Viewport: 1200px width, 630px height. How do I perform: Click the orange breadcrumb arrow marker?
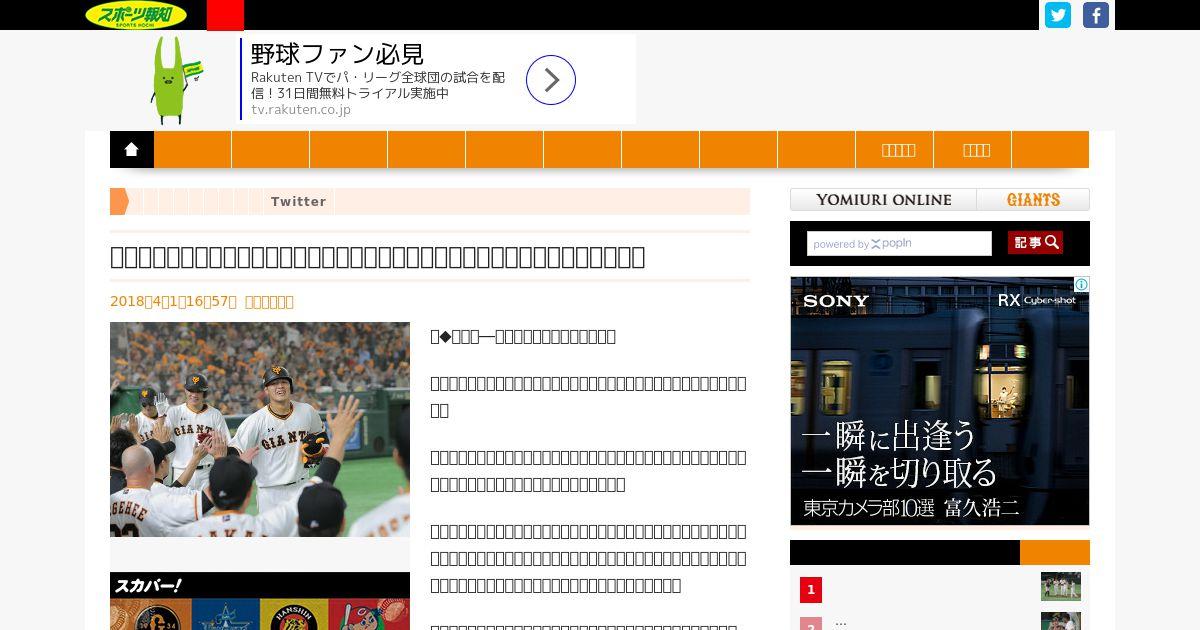119,201
